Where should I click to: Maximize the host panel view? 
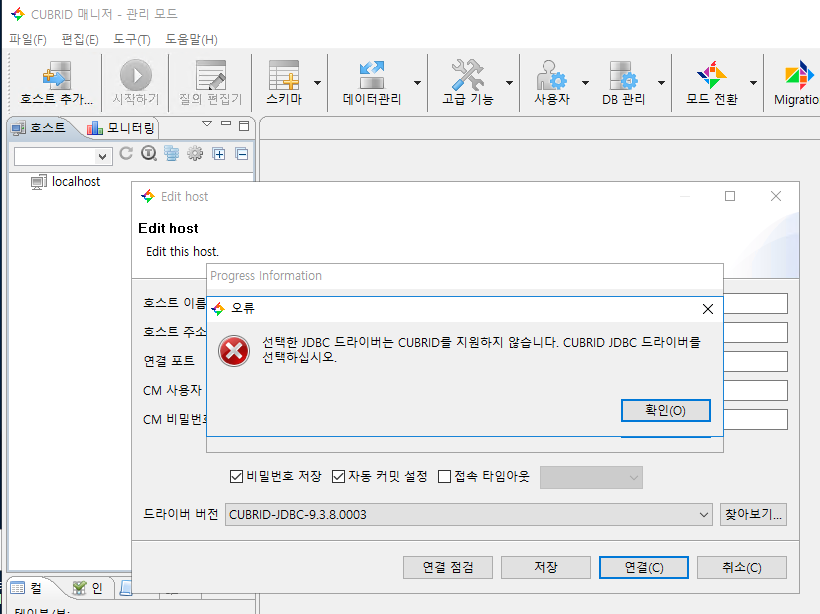[244, 126]
